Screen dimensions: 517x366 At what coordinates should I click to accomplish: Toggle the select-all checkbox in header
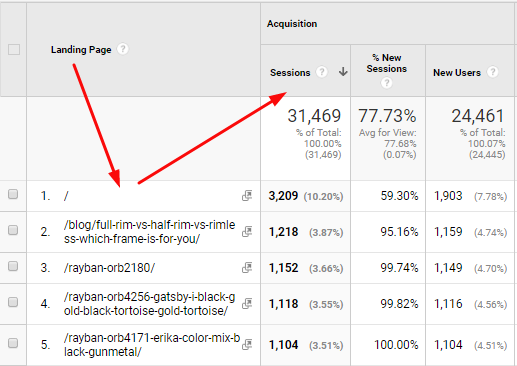pyautogui.click(x=14, y=50)
